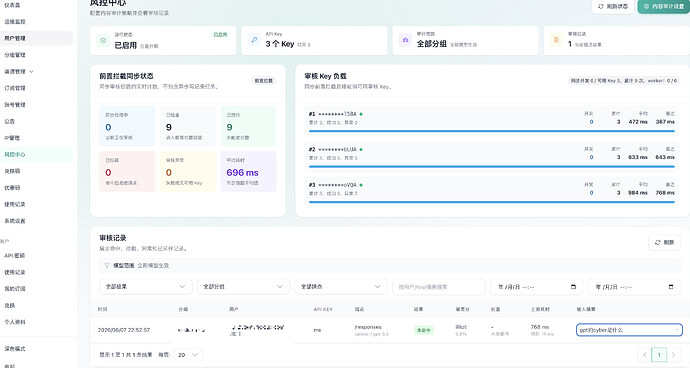Go to the next page with the right arrow
The height and width of the screenshot is (368, 690).
pos(673,354)
